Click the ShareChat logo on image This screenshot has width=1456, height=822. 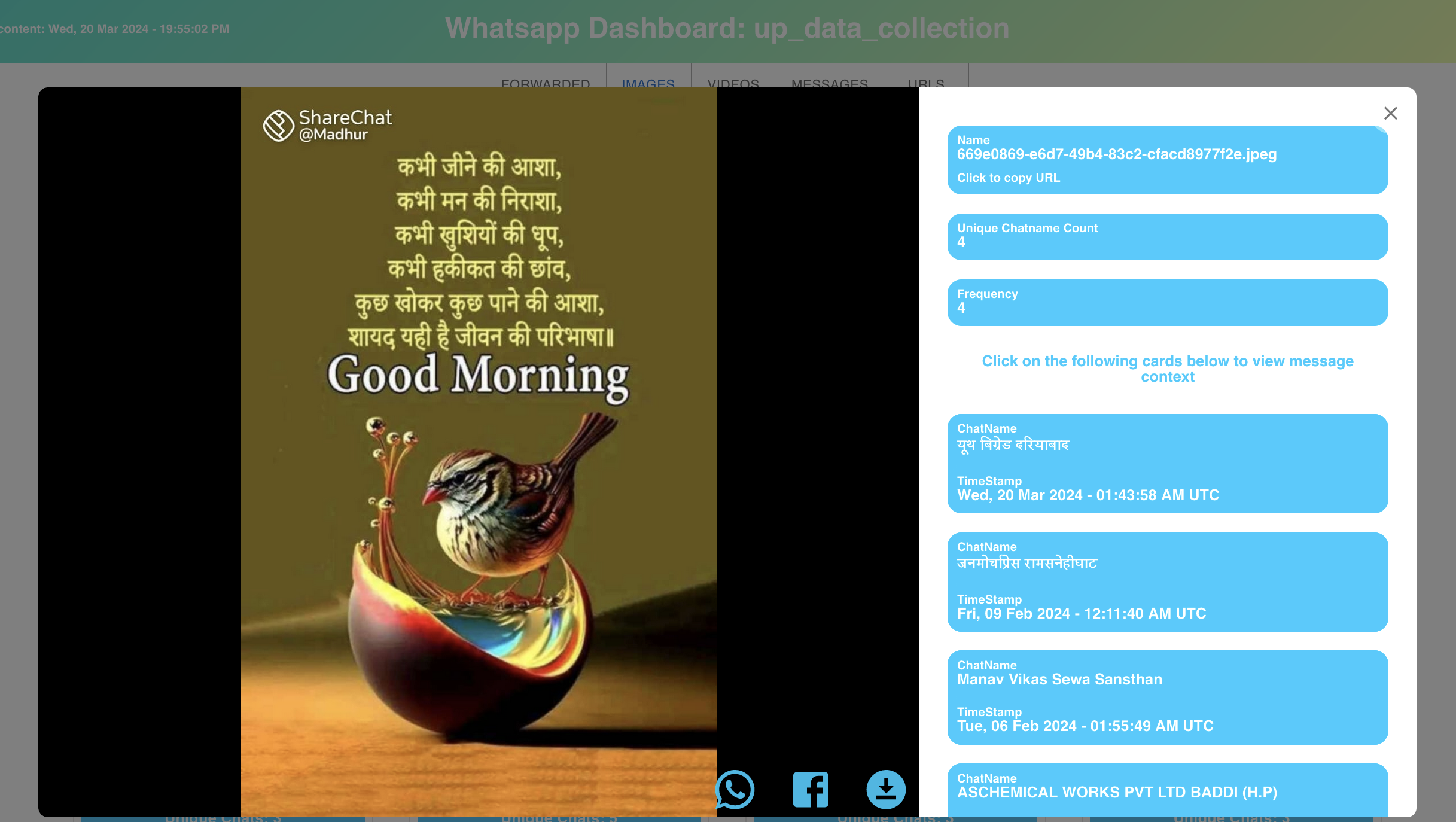279,126
